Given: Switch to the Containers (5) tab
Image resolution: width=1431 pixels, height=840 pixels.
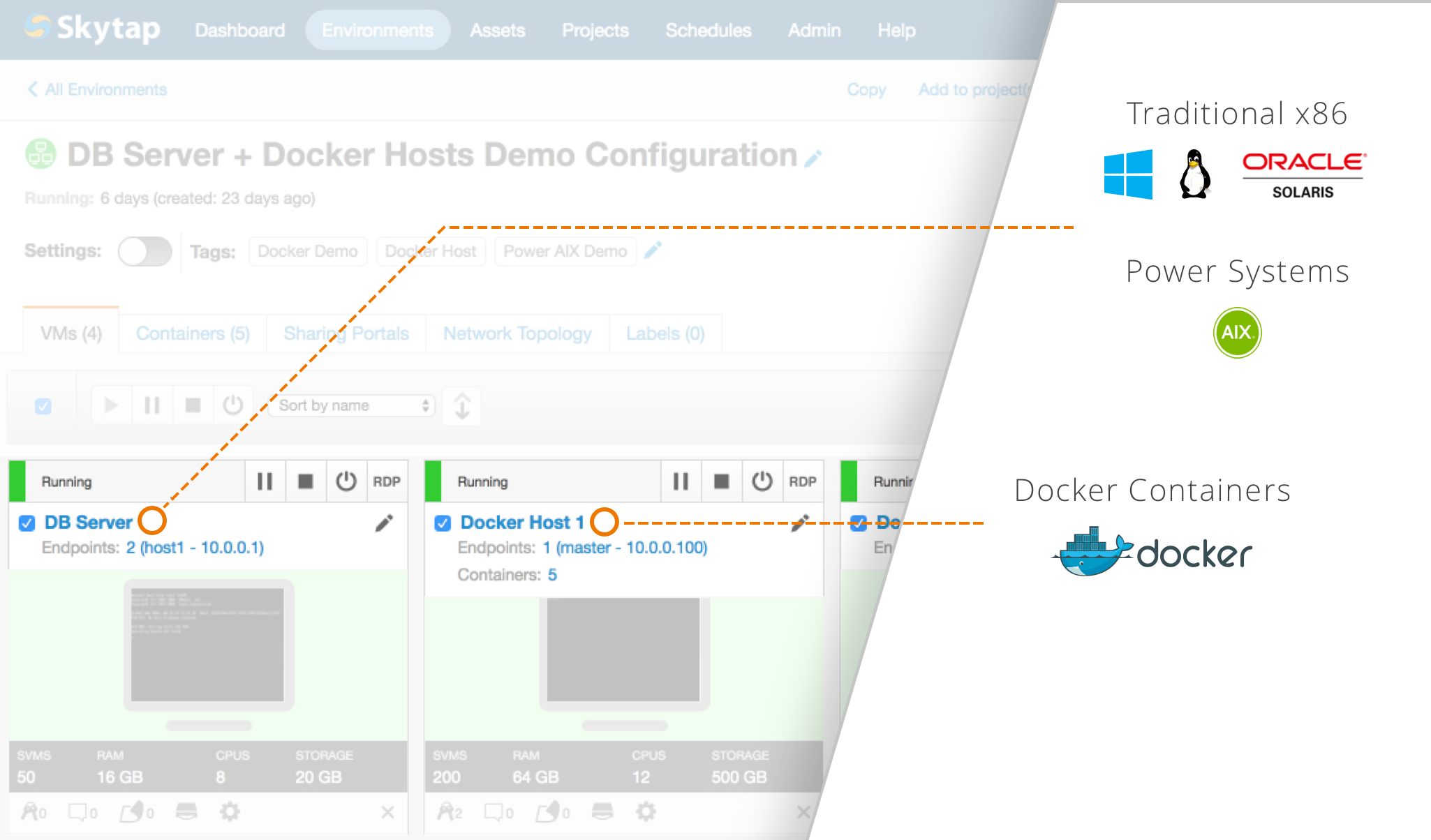Looking at the screenshot, I should pyautogui.click(x=193, y=333).
